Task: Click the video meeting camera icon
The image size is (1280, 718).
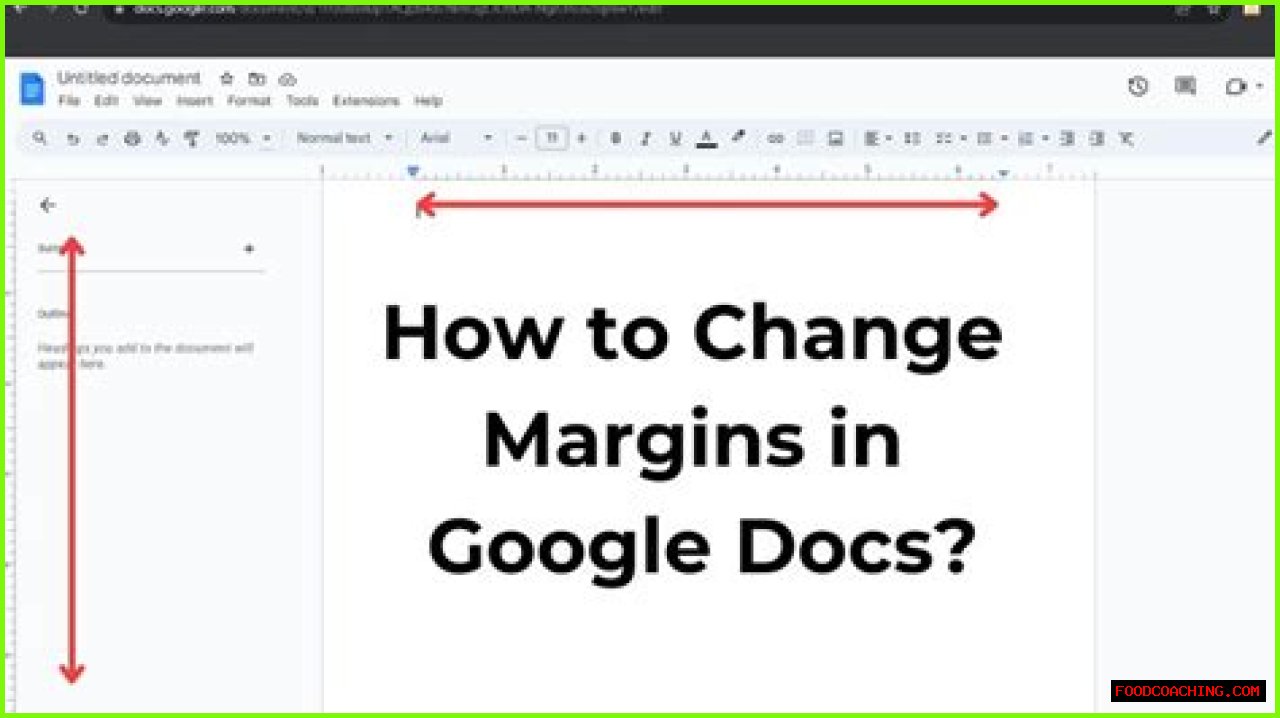Action: tap(1236, 87)
